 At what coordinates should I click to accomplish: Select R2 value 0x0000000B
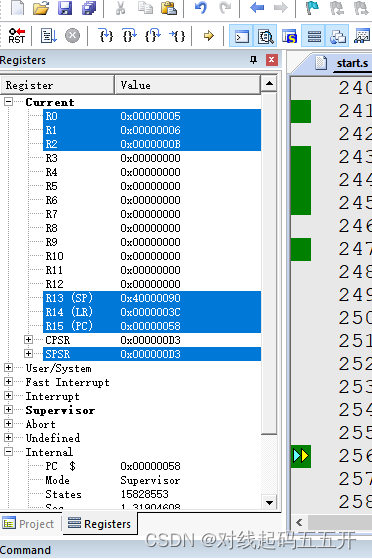[150, 144]
